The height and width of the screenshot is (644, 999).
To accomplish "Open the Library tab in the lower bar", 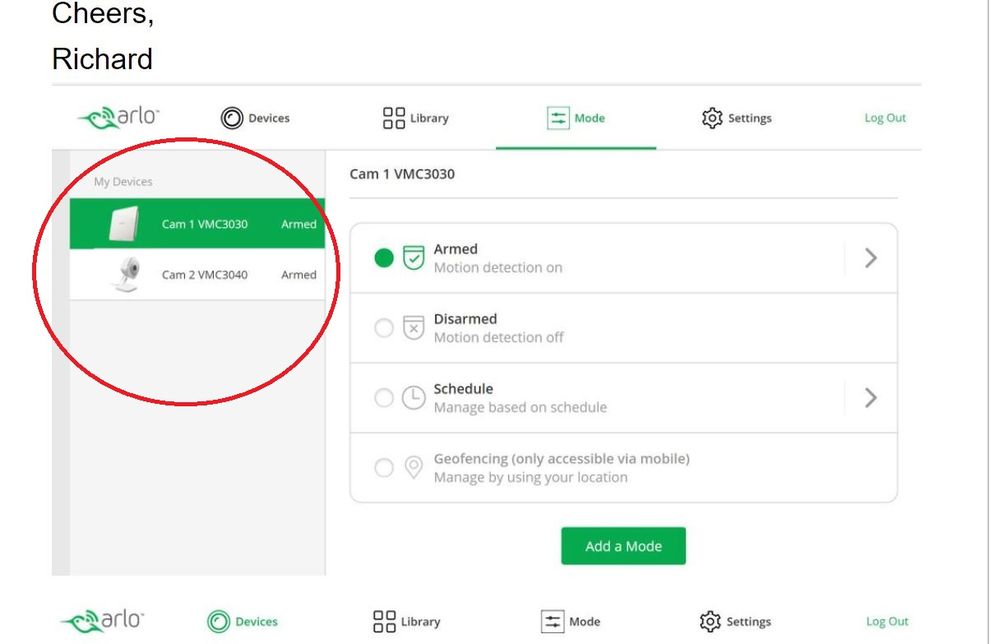I will tap(406, 621).
